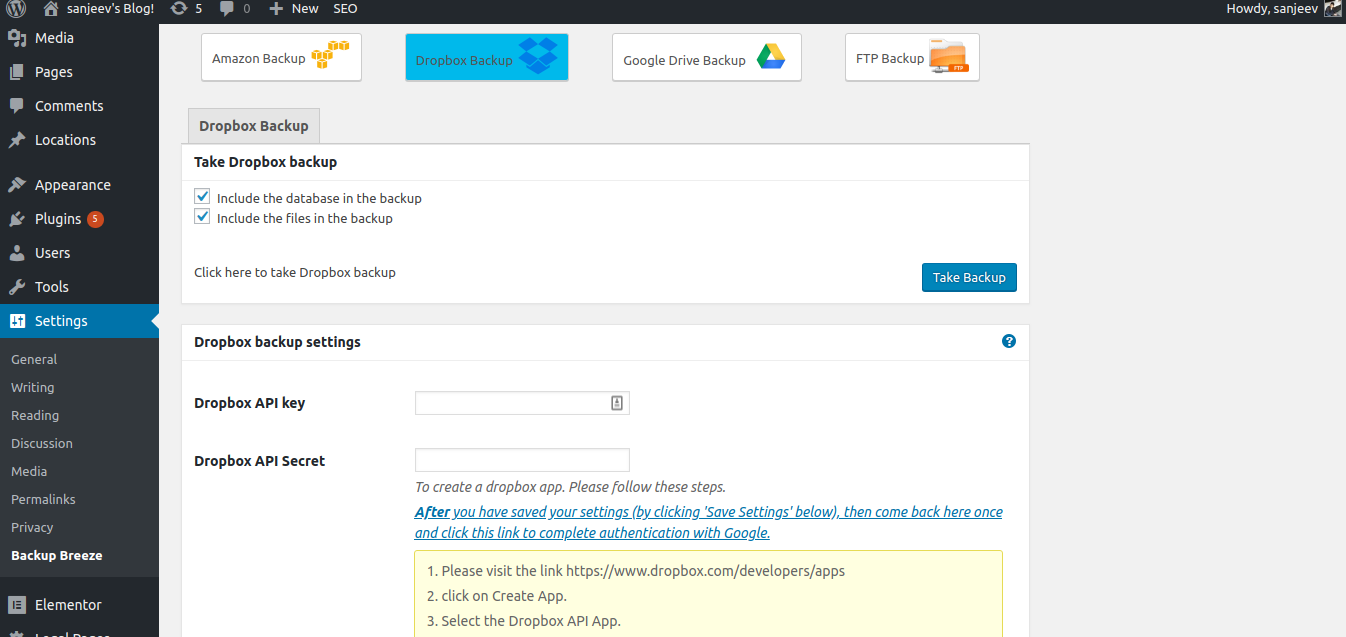This screenshot has height=637, width=1346.
Task: Click the updates refresh icon in admin bar
Action: [x=179, y=9]
